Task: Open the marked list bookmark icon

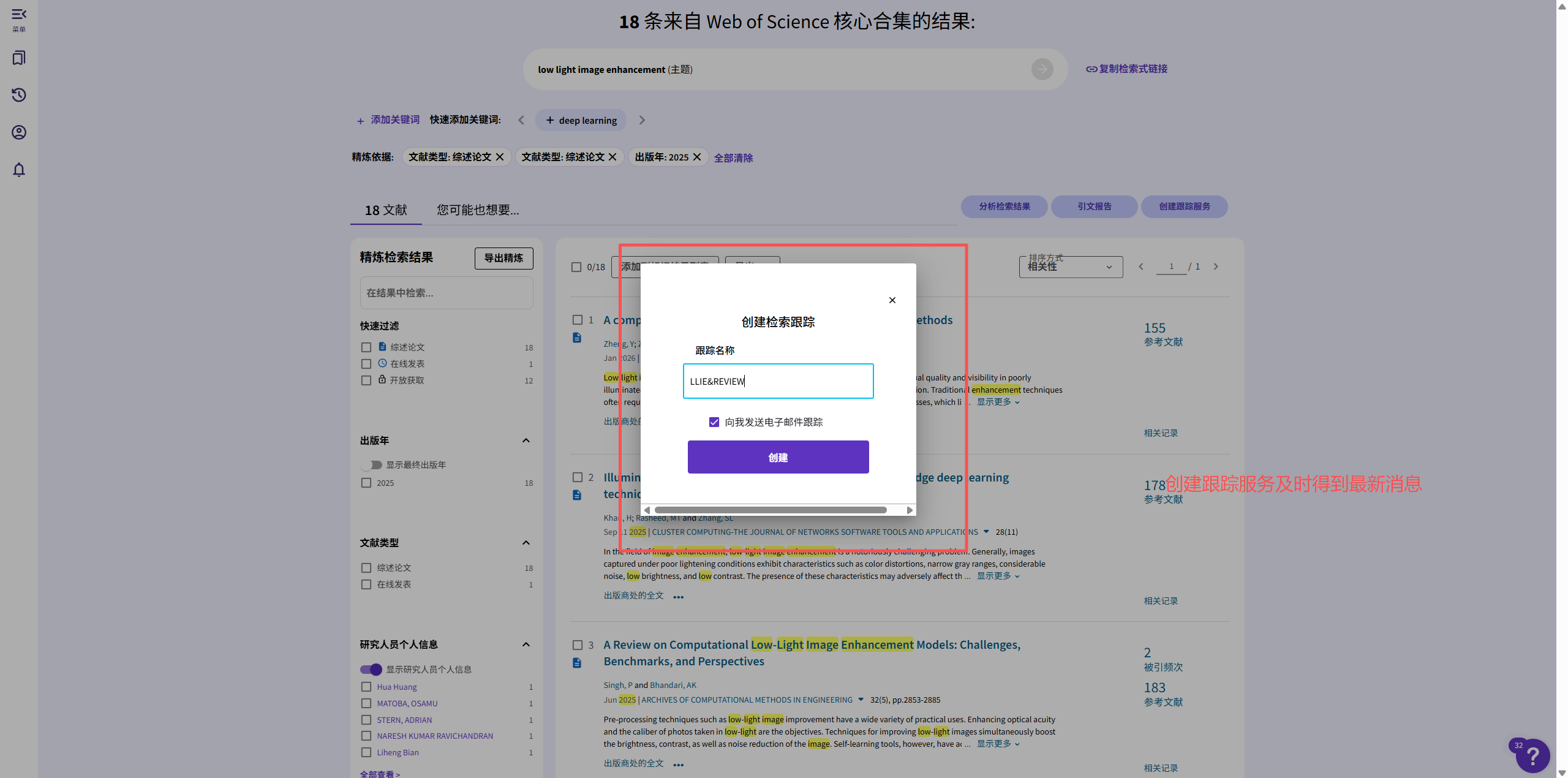Action: 19,58
